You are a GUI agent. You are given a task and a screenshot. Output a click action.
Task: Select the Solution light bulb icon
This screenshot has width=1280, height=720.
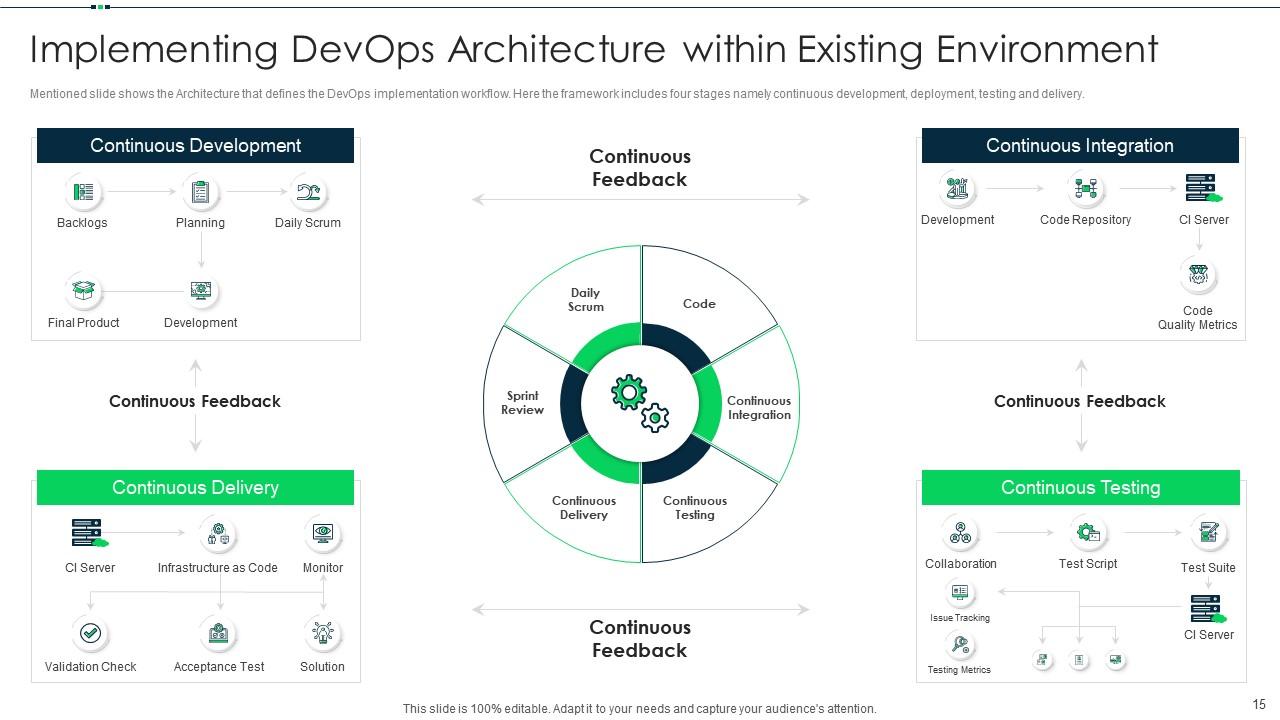322,632
